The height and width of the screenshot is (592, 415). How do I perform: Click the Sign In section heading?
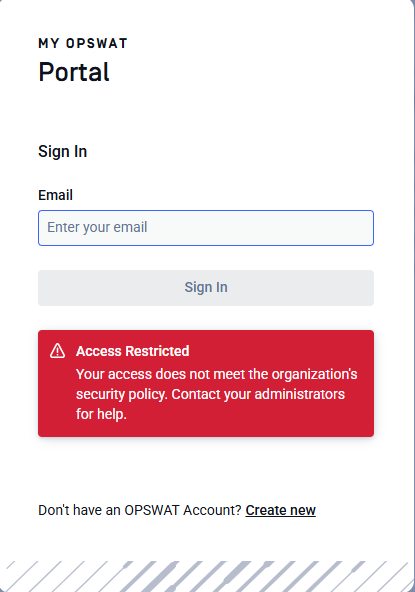pos(63,152)
